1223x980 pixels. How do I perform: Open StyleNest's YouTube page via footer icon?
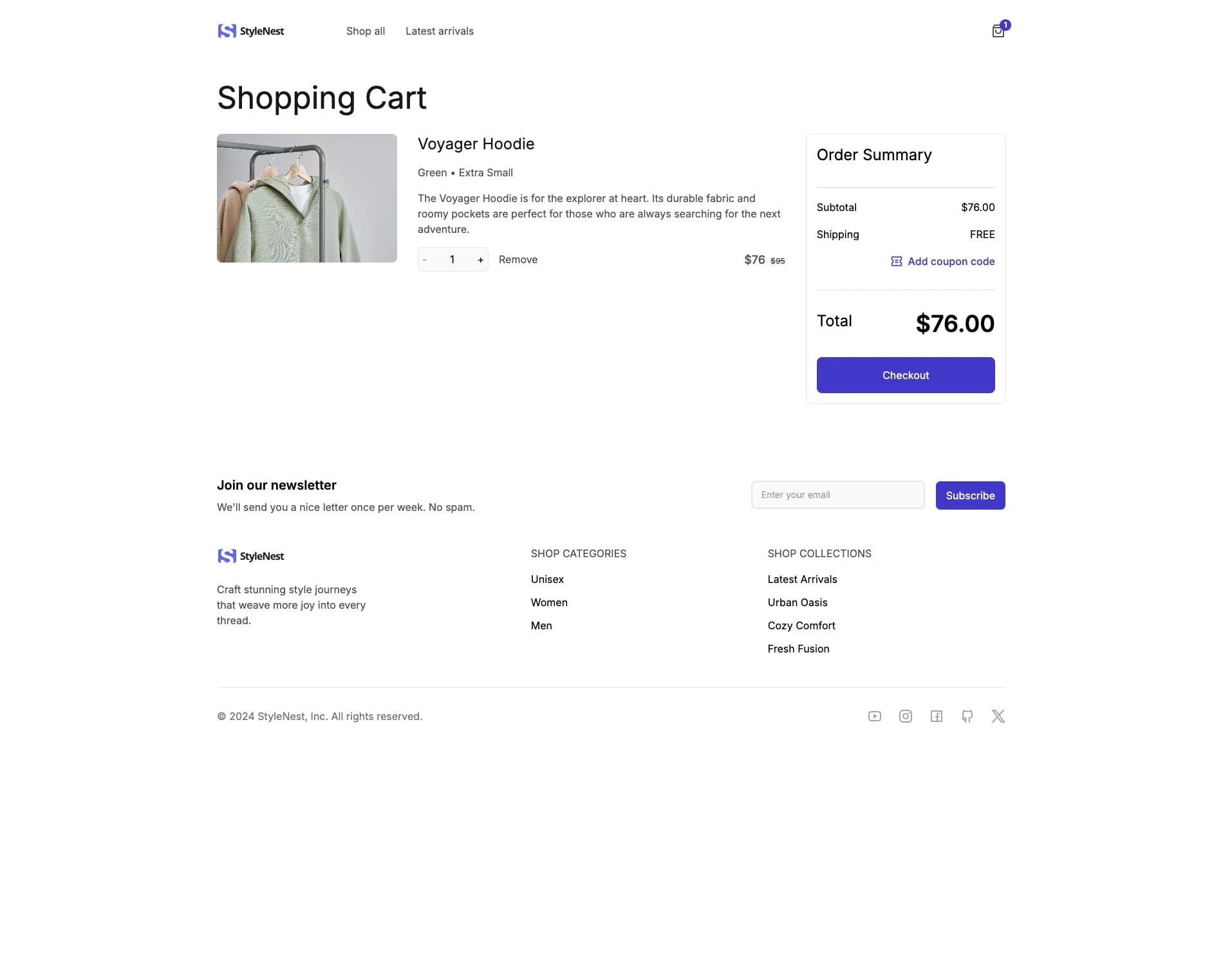click(x=874, y=716)
